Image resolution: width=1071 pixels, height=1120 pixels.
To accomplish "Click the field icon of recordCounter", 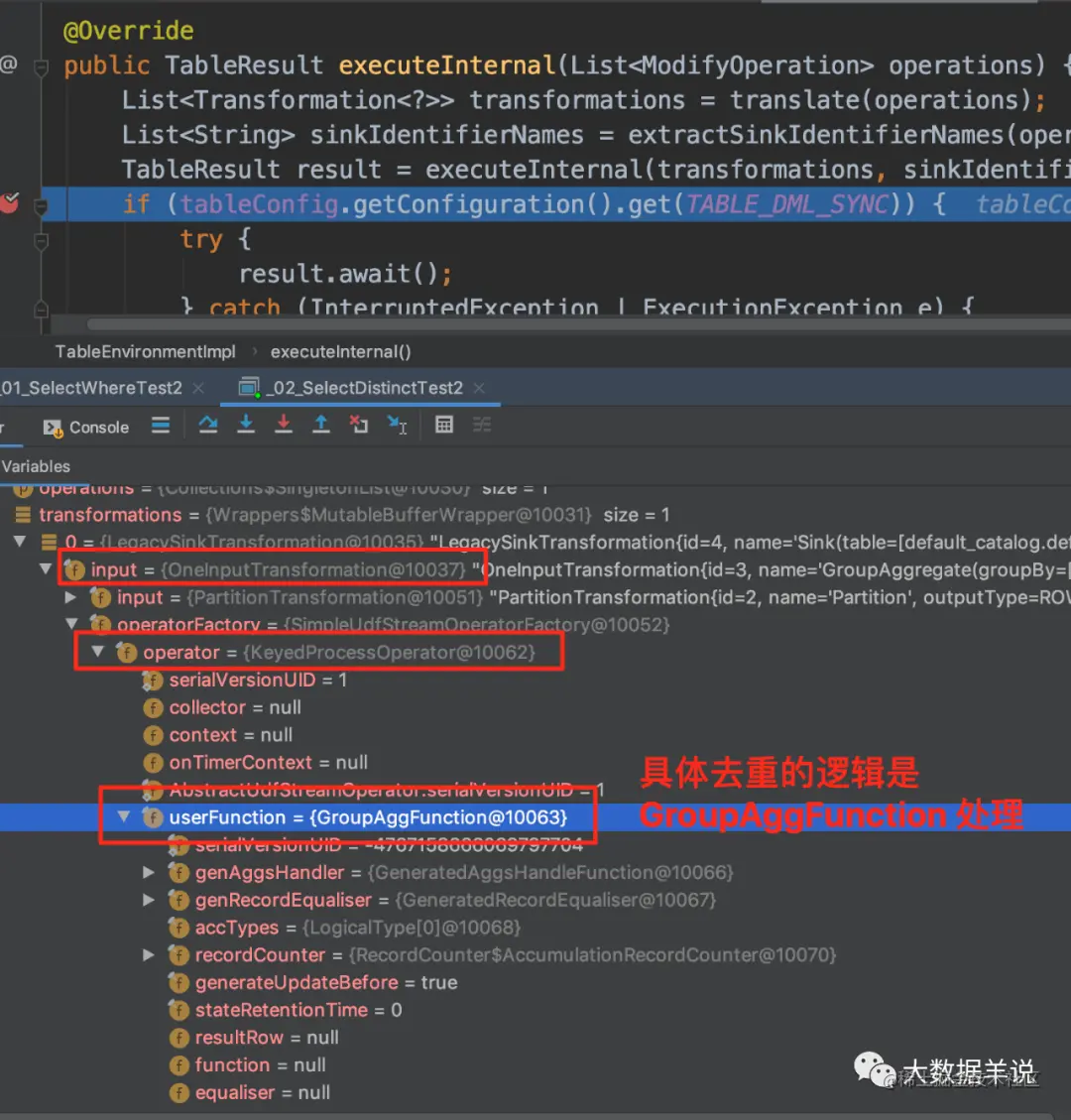I will [178, 955].
